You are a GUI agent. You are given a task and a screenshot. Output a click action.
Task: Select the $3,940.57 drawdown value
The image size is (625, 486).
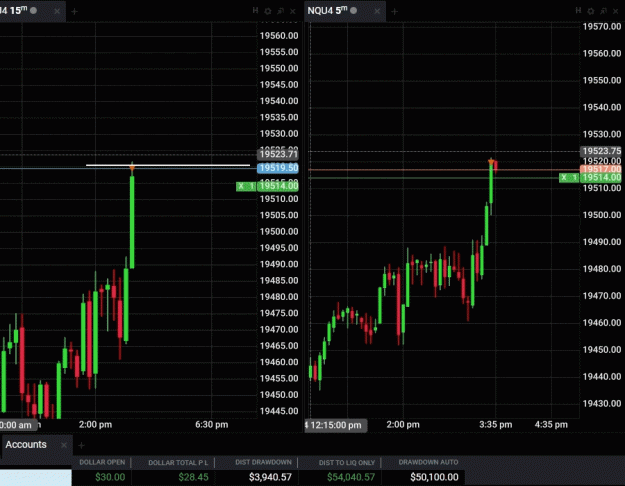click(270, 477)
